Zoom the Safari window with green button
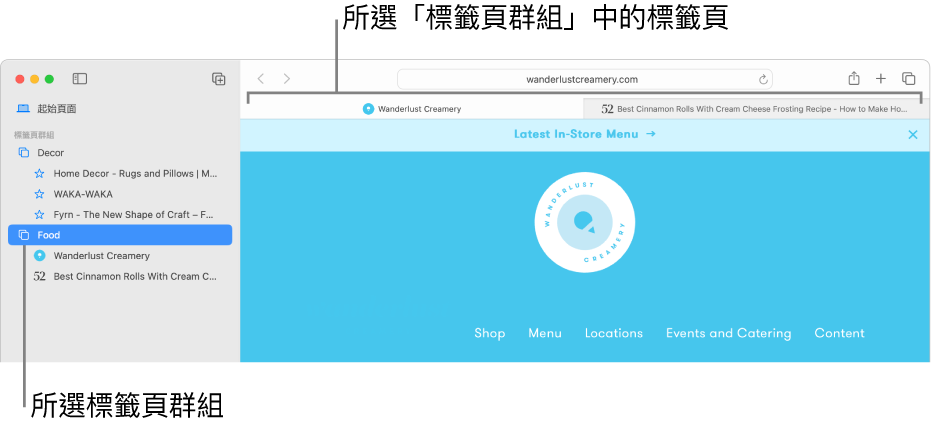 click(49, 79)
